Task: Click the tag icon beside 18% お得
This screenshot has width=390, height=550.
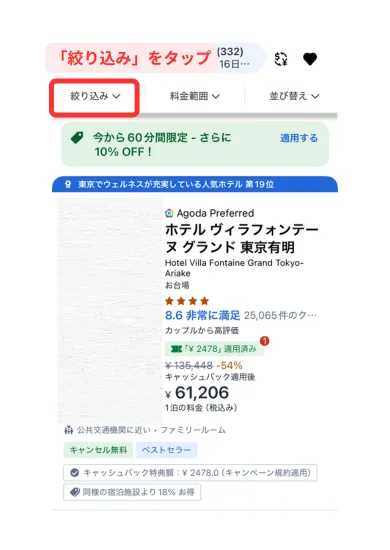Action: (74, 492)
